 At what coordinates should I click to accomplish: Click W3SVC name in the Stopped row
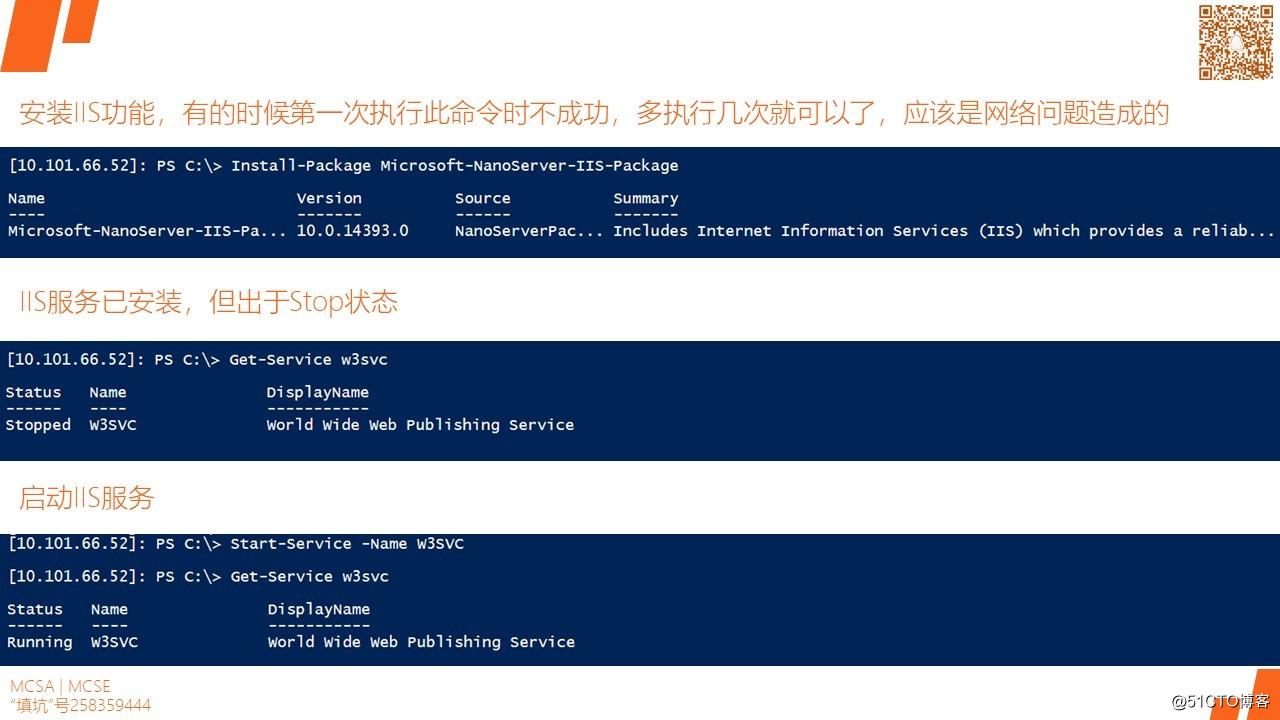point(113,425)
